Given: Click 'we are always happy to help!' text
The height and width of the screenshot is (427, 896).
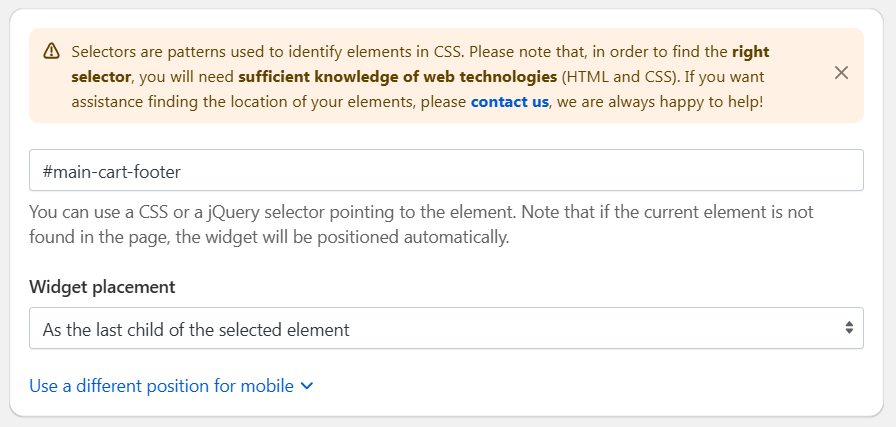Looking at the screenshot, I should click(660, 102).
